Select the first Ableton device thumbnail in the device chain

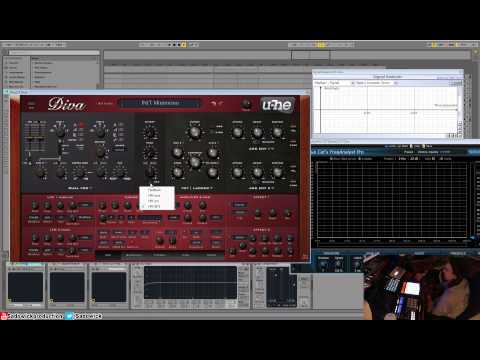point(26,287)
